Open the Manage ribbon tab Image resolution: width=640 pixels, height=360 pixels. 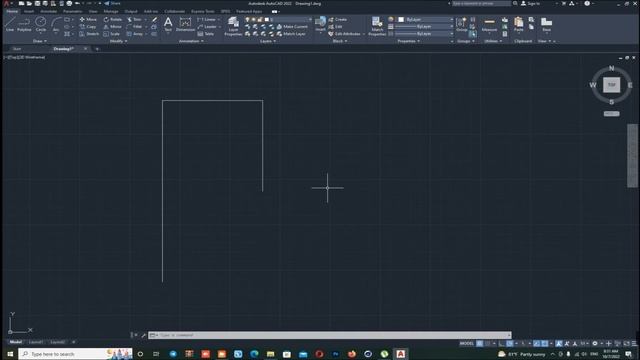tap(111, 11)
